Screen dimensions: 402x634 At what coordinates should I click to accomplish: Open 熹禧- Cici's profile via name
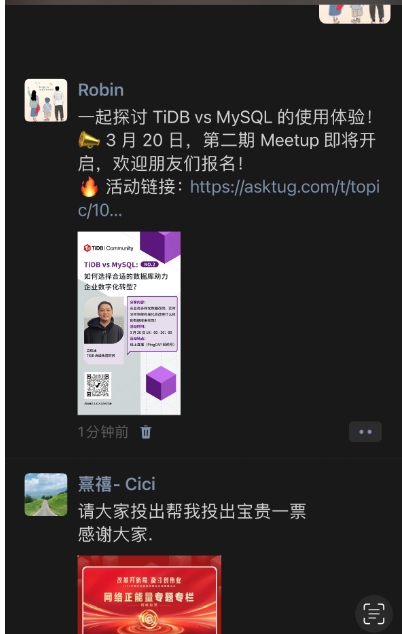pos(116,484)
